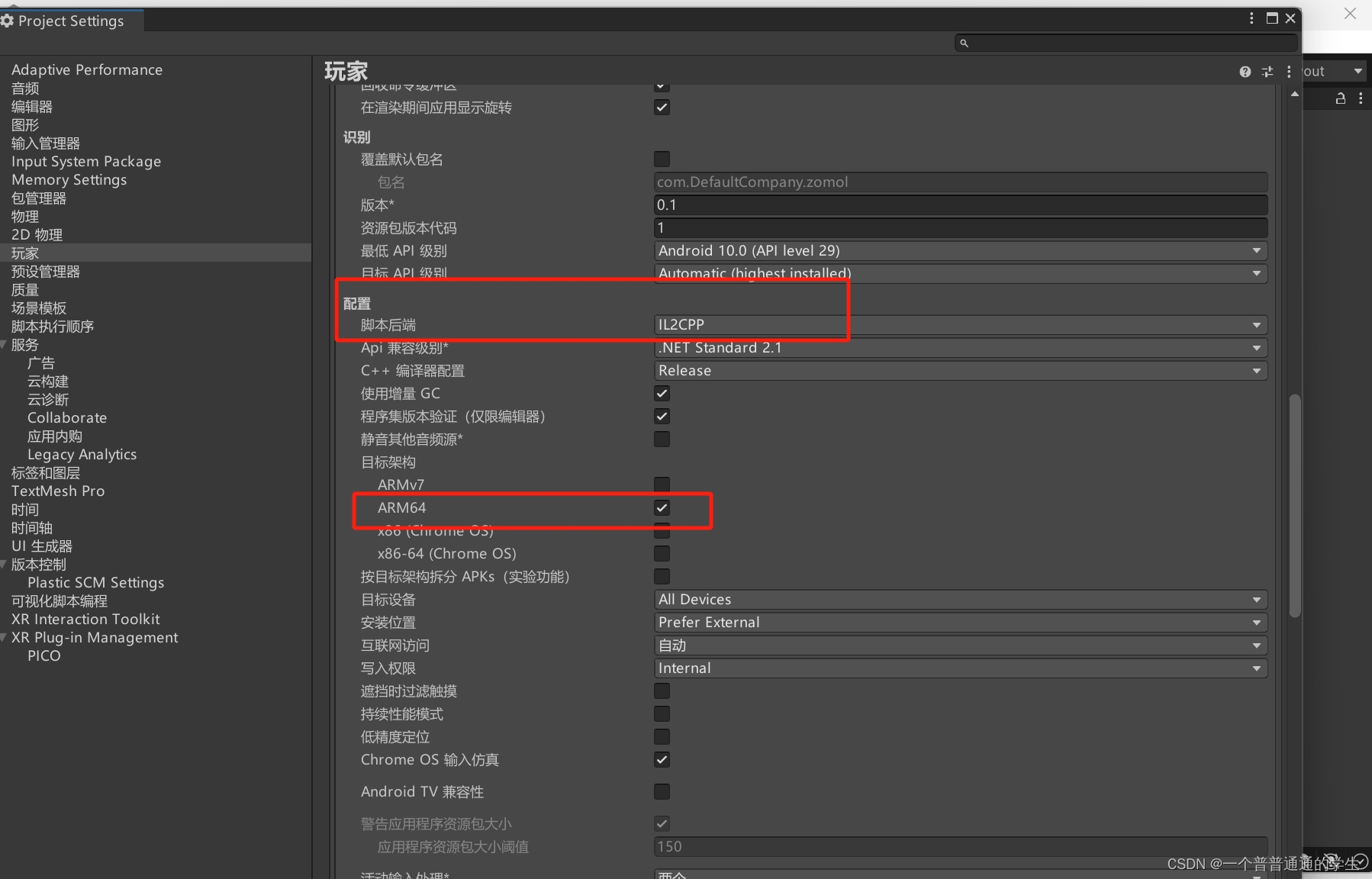Enable Android TV 兼容性 checkbox

point(662,792)
